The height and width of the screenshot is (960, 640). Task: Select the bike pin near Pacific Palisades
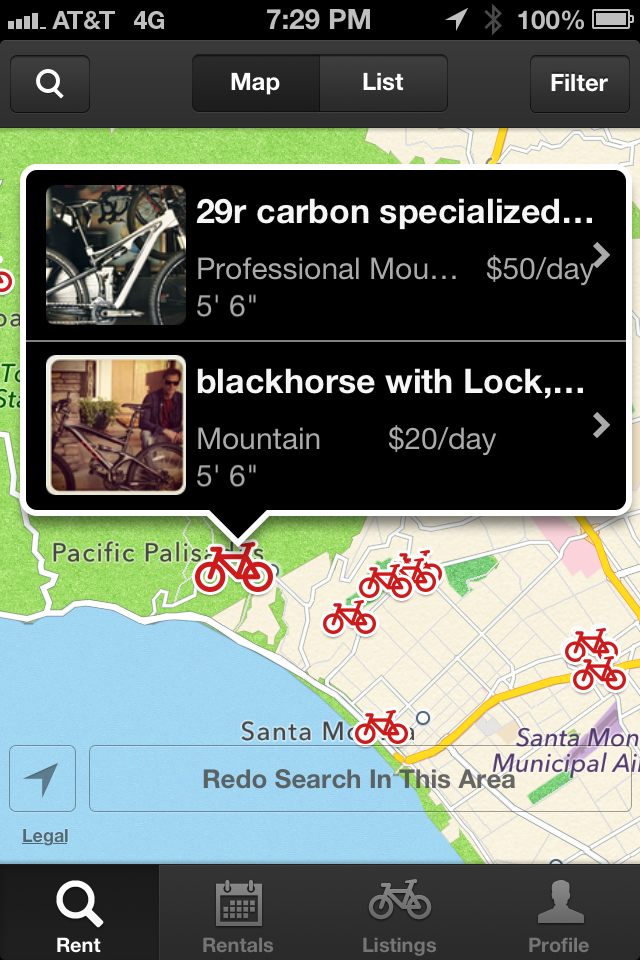tap(234, 572)
